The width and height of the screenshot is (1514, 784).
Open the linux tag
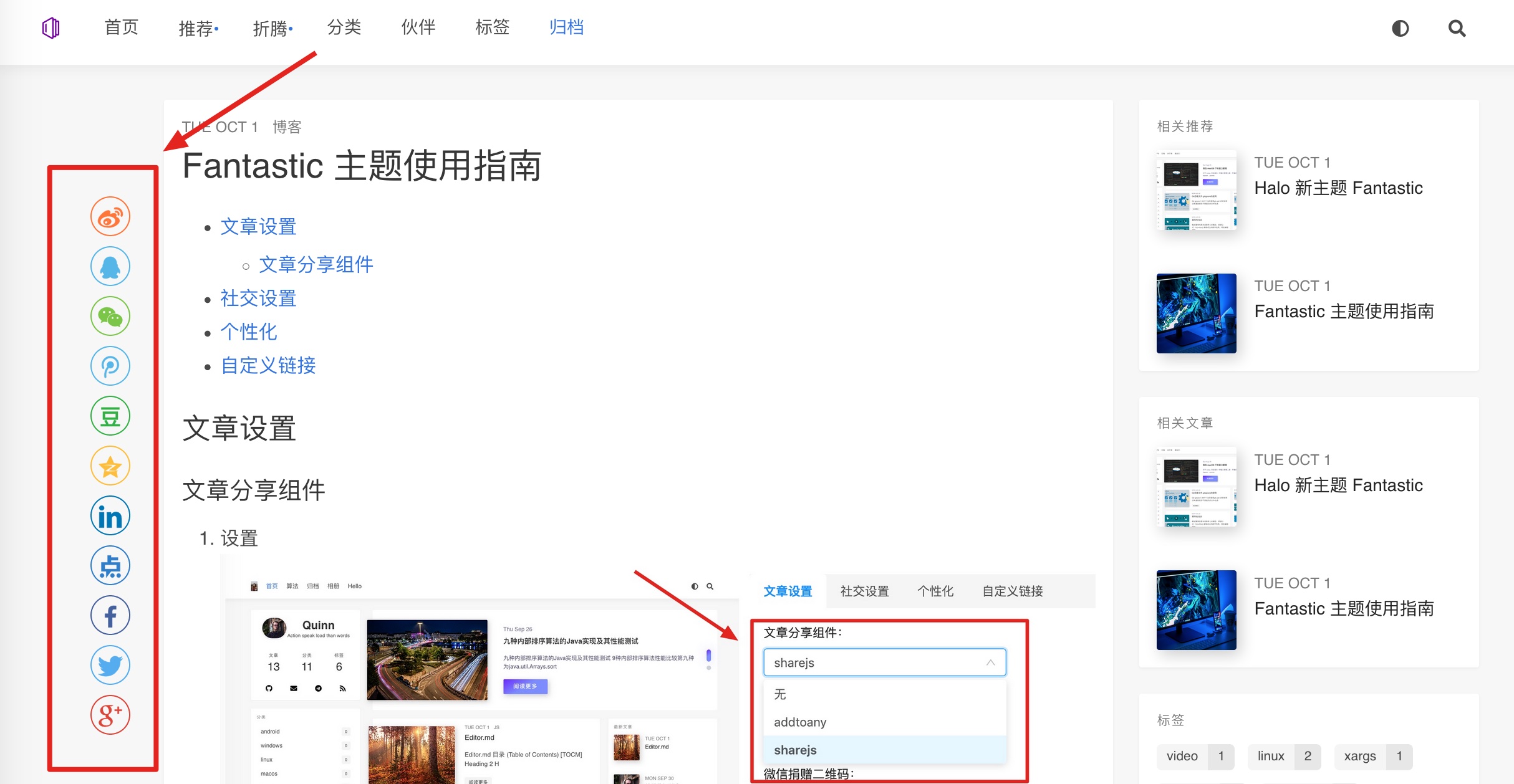(1271, 756)
